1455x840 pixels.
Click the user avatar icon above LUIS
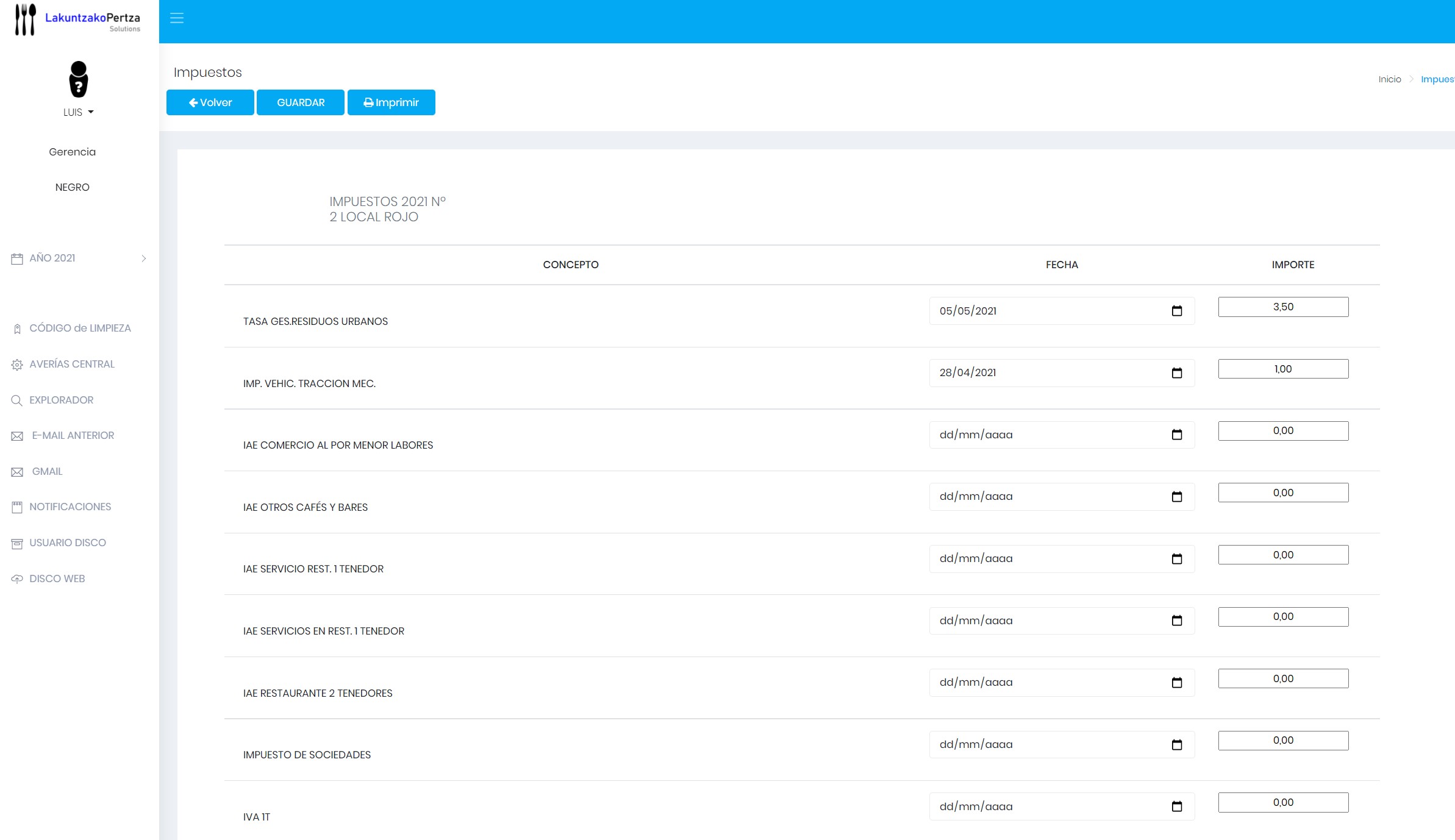coord(79,79)
